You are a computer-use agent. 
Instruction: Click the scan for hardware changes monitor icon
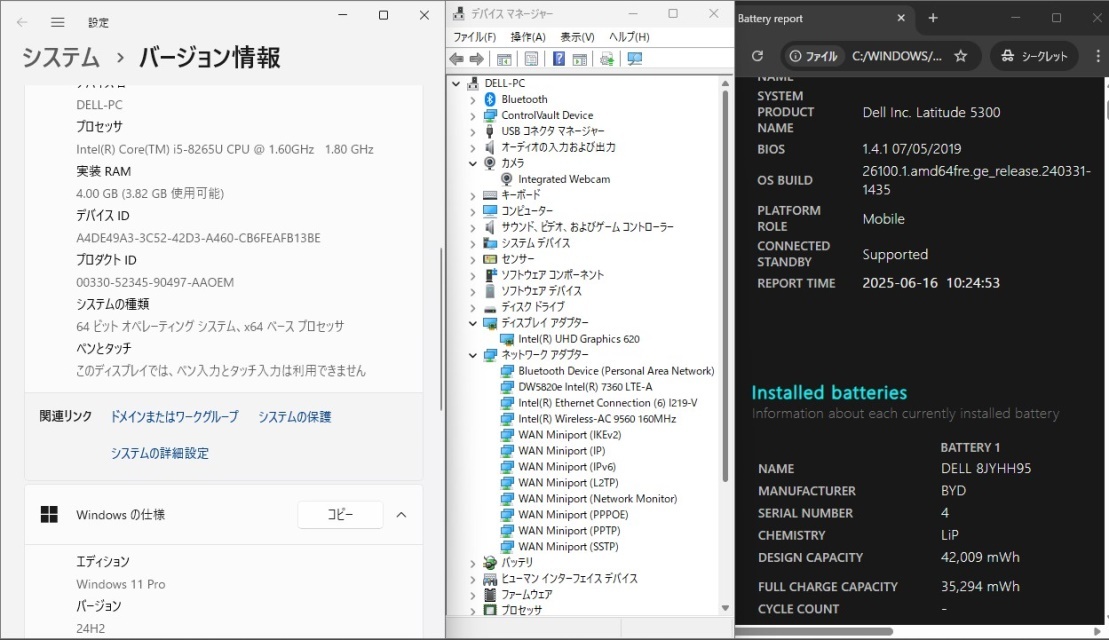click(x=635, y=59)
